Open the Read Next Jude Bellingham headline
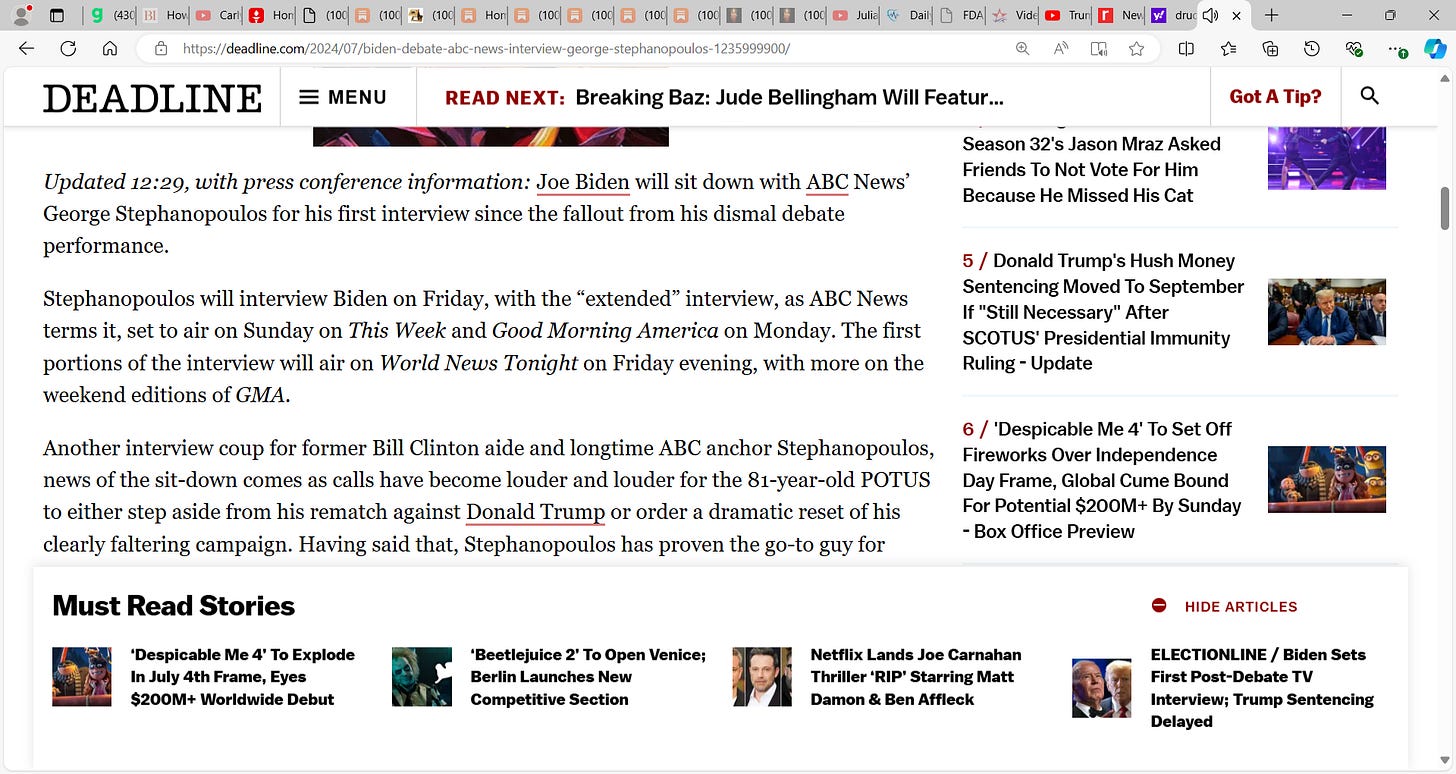The image size is (1456, 774). pos(789,97)
